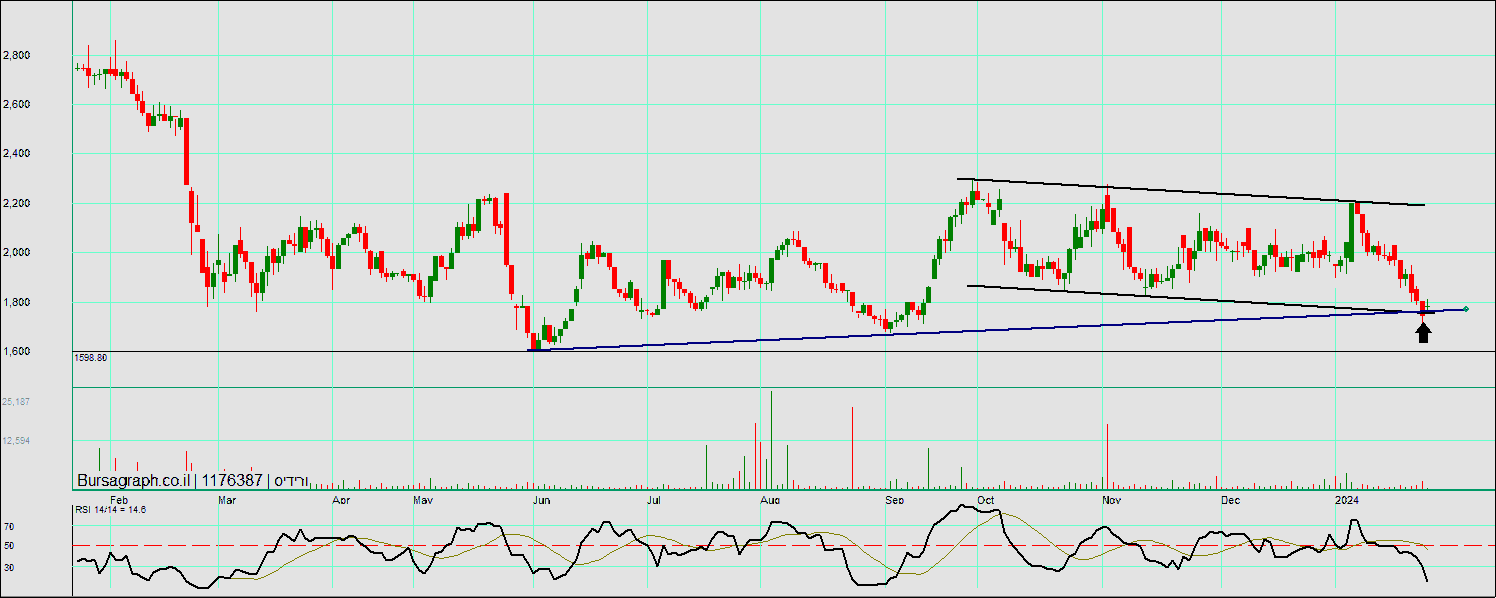The image size is (1496, 598).
Task: Click the black up arrow below the last candle
Action: [x=1424, y=333]
